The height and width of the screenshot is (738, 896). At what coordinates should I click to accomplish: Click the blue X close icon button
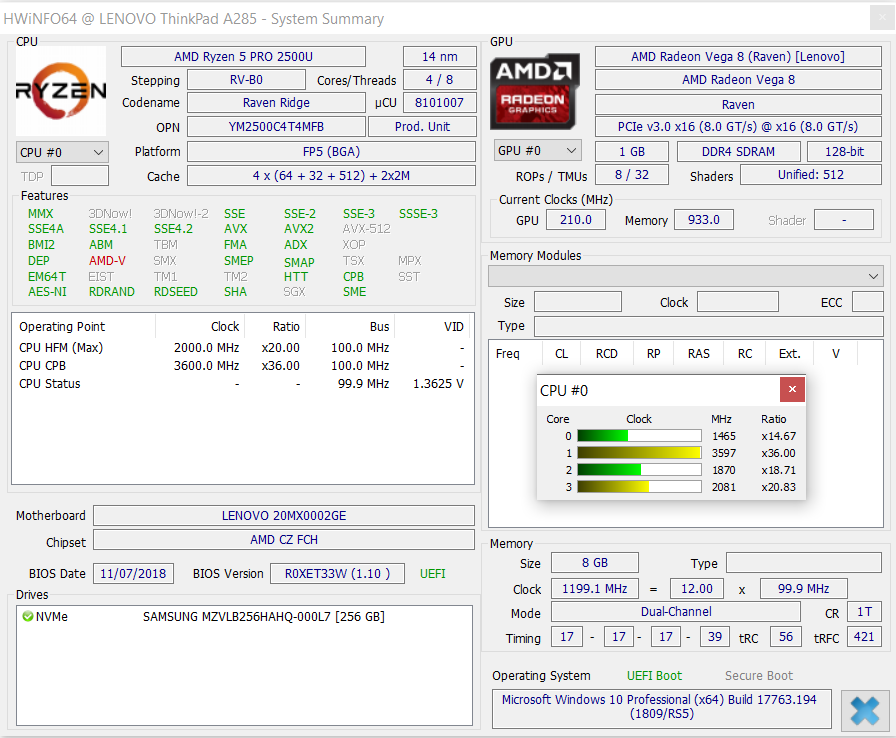click(865, 711)
